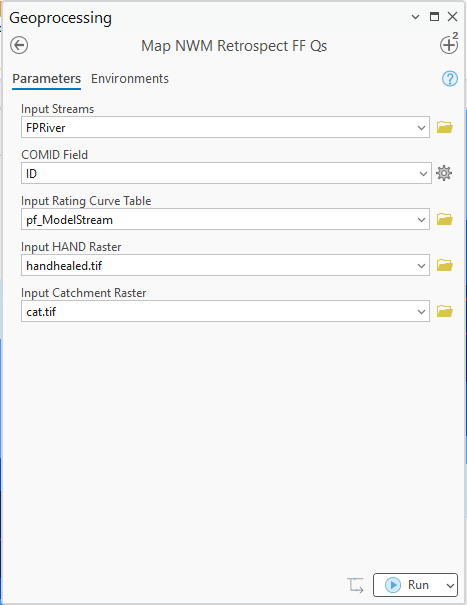Open the Run button options arrow
This screenshot has height=605, width=467.
click(x=450, y=585)
